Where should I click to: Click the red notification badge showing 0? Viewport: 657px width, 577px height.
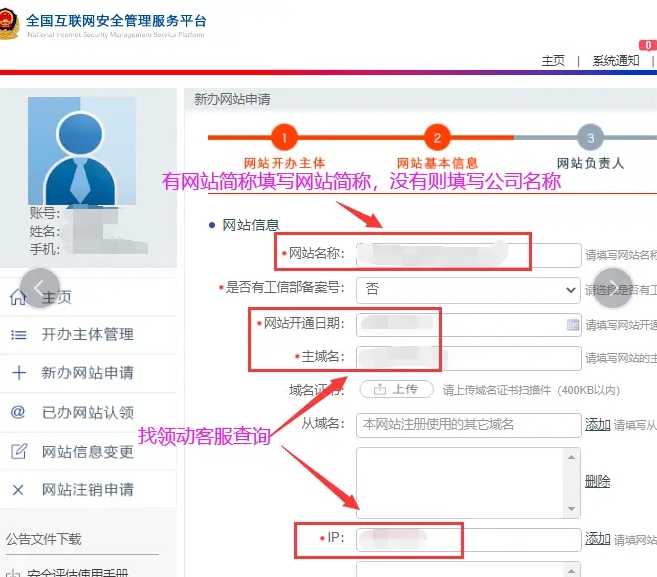click(648, 45)
